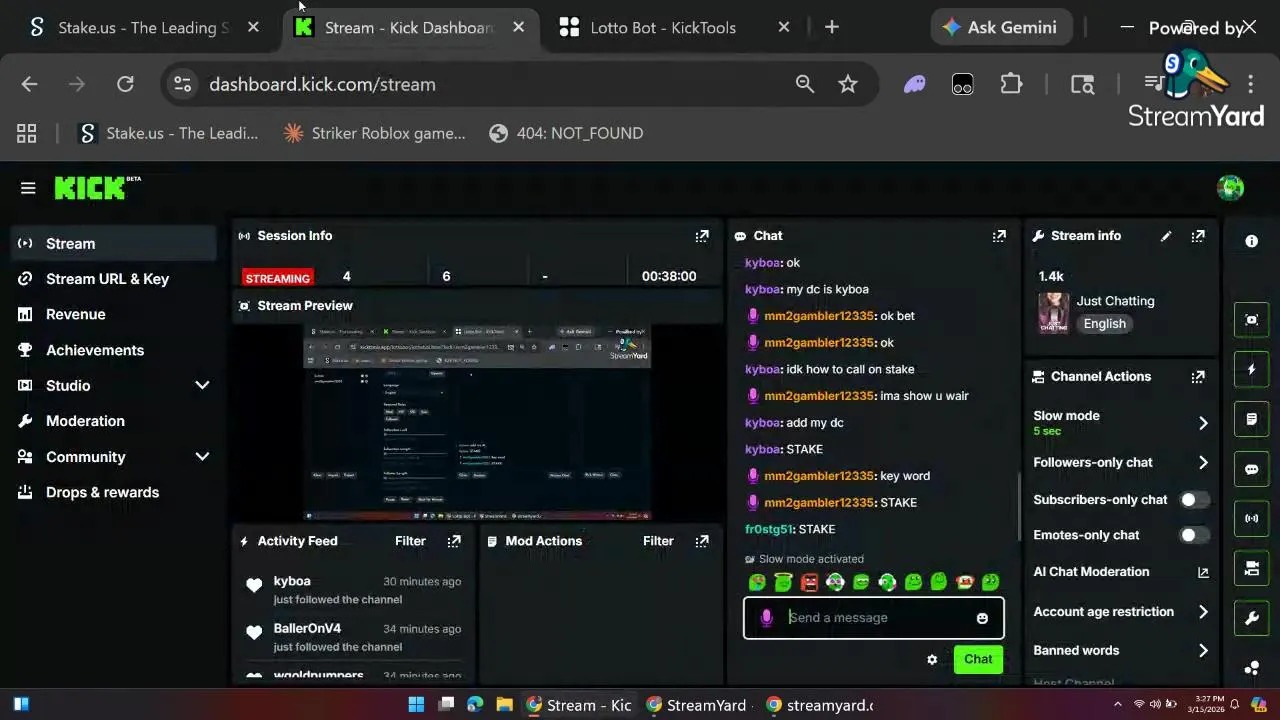
Task: Open the Stream page in the sidebar
Action: point(114,244)
